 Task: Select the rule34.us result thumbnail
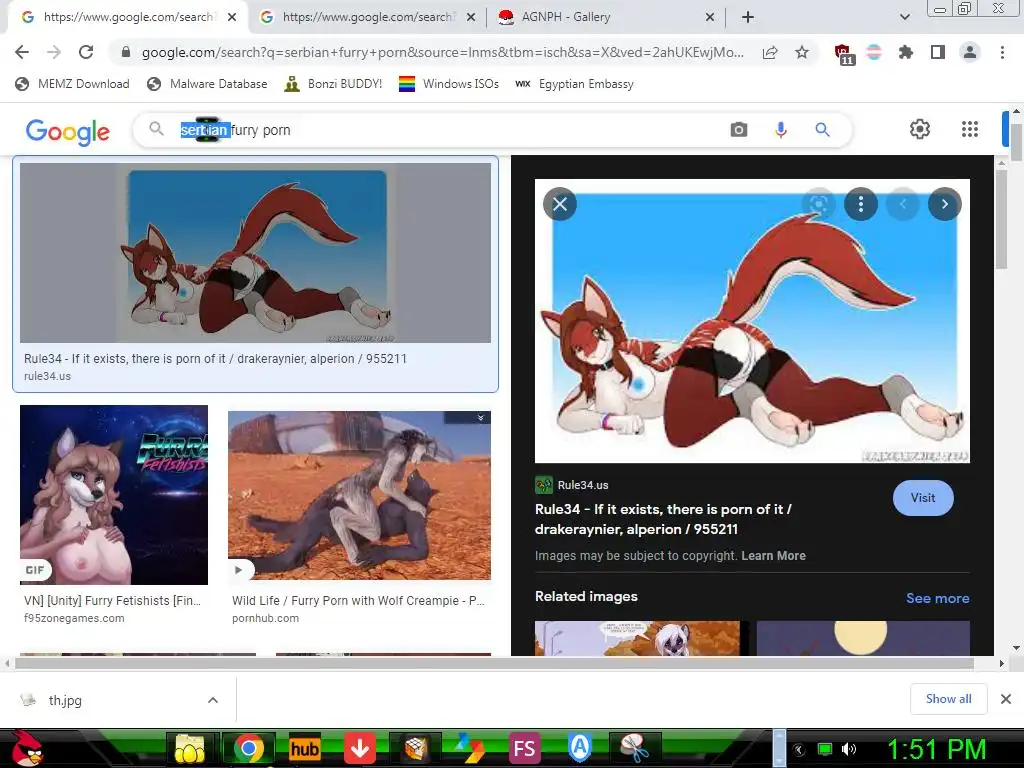[x=255, y=253]
